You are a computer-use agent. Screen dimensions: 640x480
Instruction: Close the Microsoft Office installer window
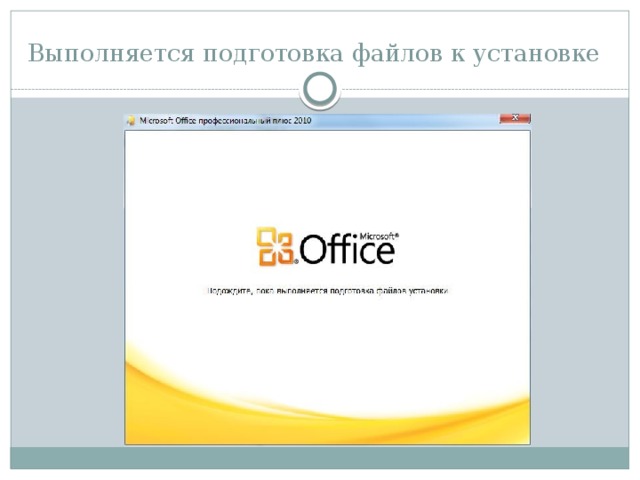[x=515, y=118]
